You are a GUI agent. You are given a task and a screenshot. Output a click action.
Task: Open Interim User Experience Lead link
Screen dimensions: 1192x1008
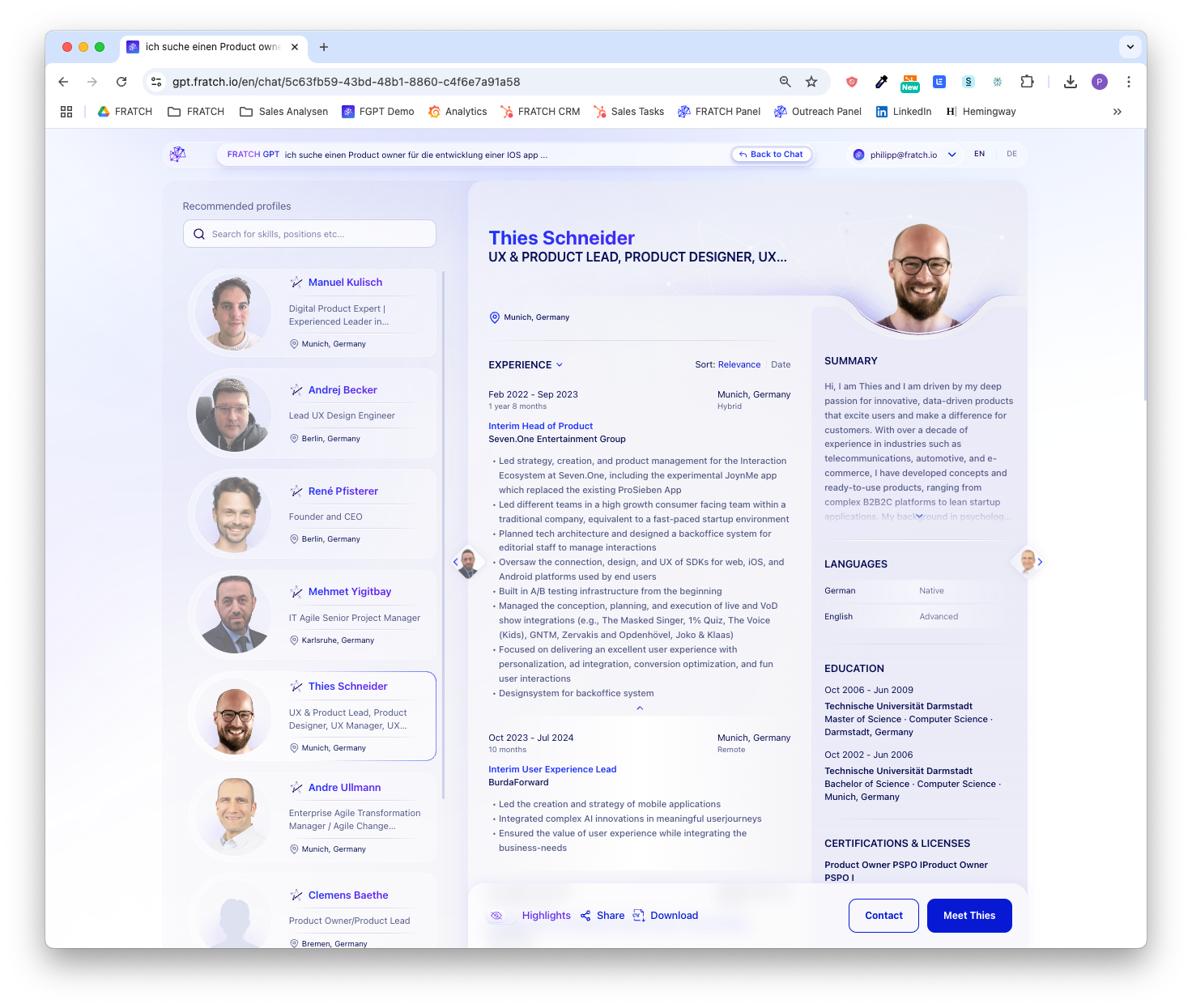[552, 769]
